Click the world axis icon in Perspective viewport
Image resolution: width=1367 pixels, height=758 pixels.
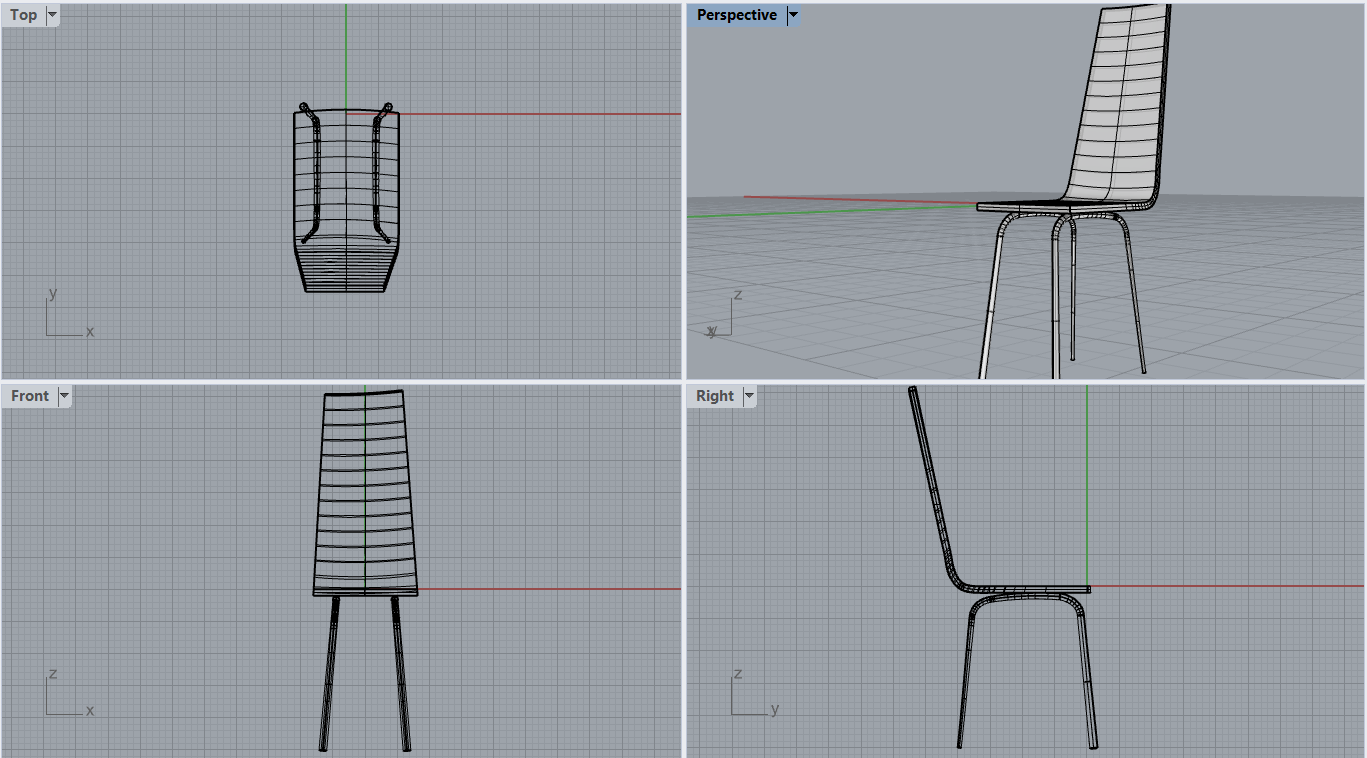[723, 314]
